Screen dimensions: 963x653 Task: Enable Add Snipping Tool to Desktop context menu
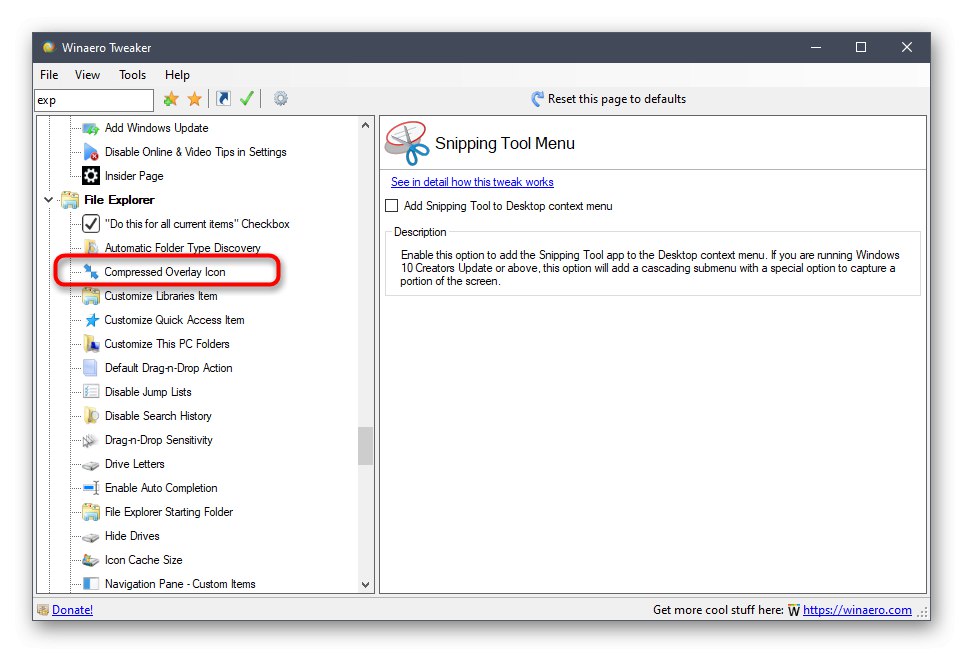pyautogui.click(x=391, y=206)
